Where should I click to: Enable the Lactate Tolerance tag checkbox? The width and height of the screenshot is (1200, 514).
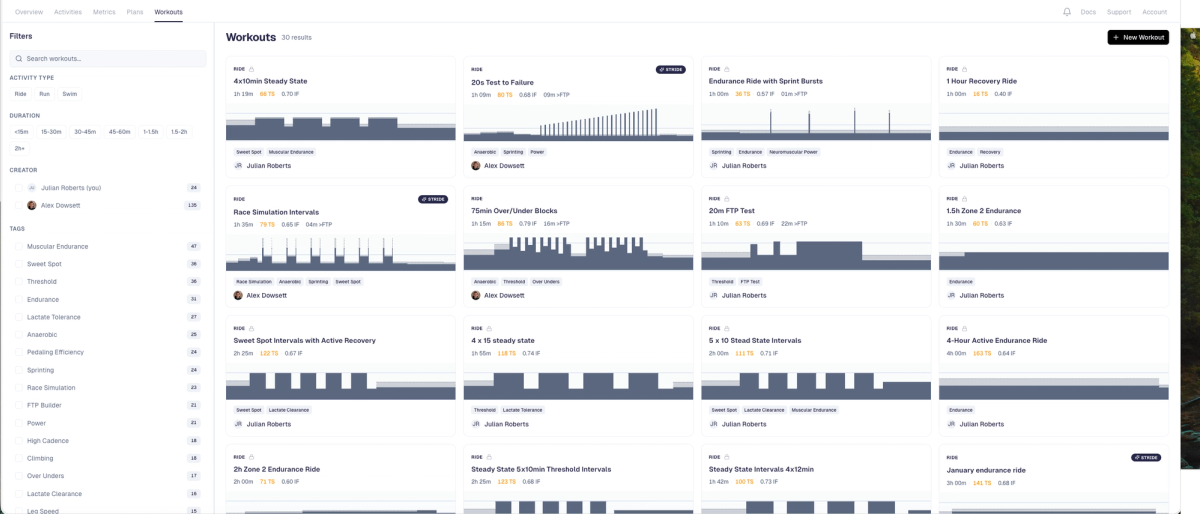coord(18,317)
